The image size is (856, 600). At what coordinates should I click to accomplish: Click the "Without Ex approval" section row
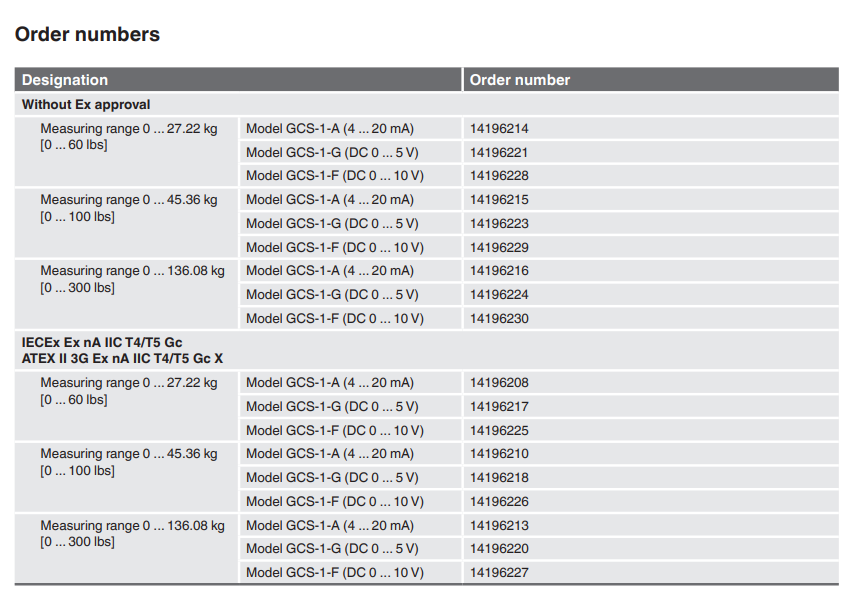(x=86, y=104)
